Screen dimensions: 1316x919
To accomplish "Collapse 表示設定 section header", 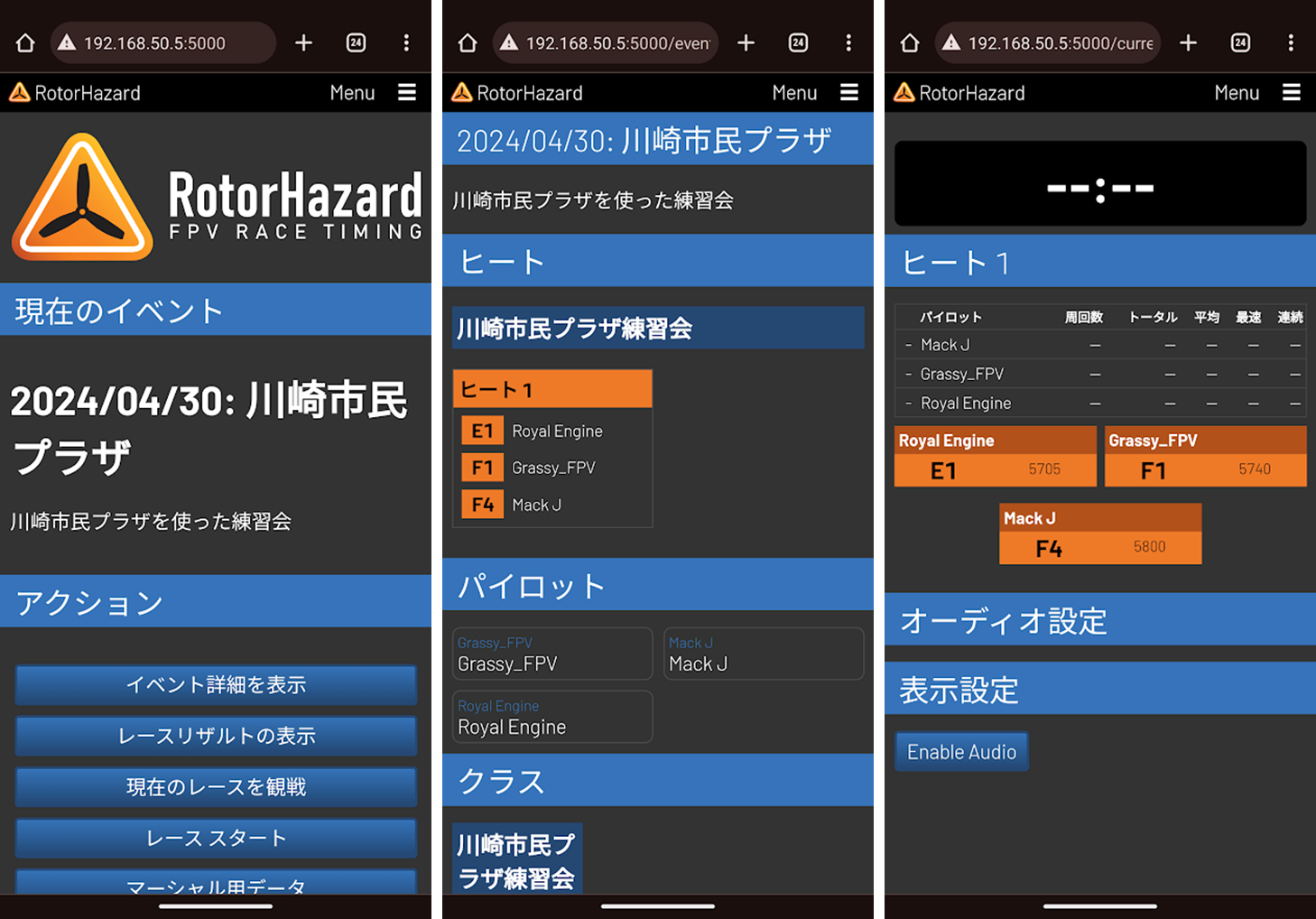I will coord(1100,689).
